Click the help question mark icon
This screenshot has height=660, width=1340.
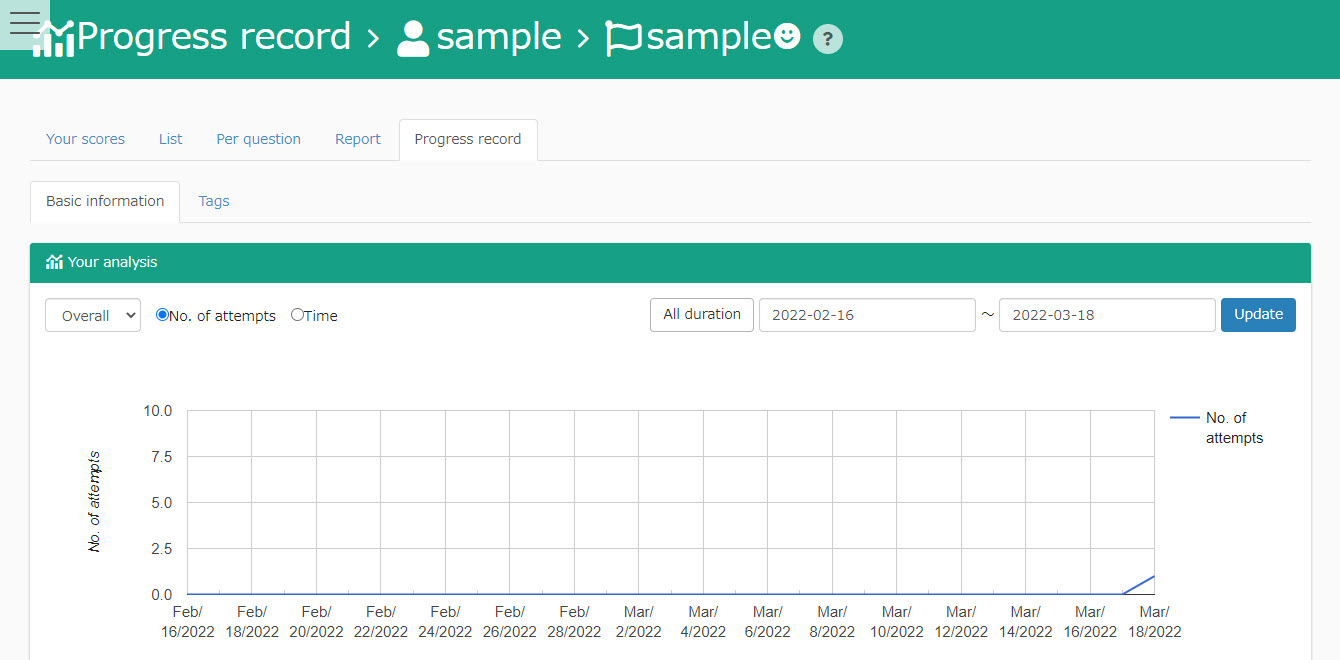coord(827,39)
